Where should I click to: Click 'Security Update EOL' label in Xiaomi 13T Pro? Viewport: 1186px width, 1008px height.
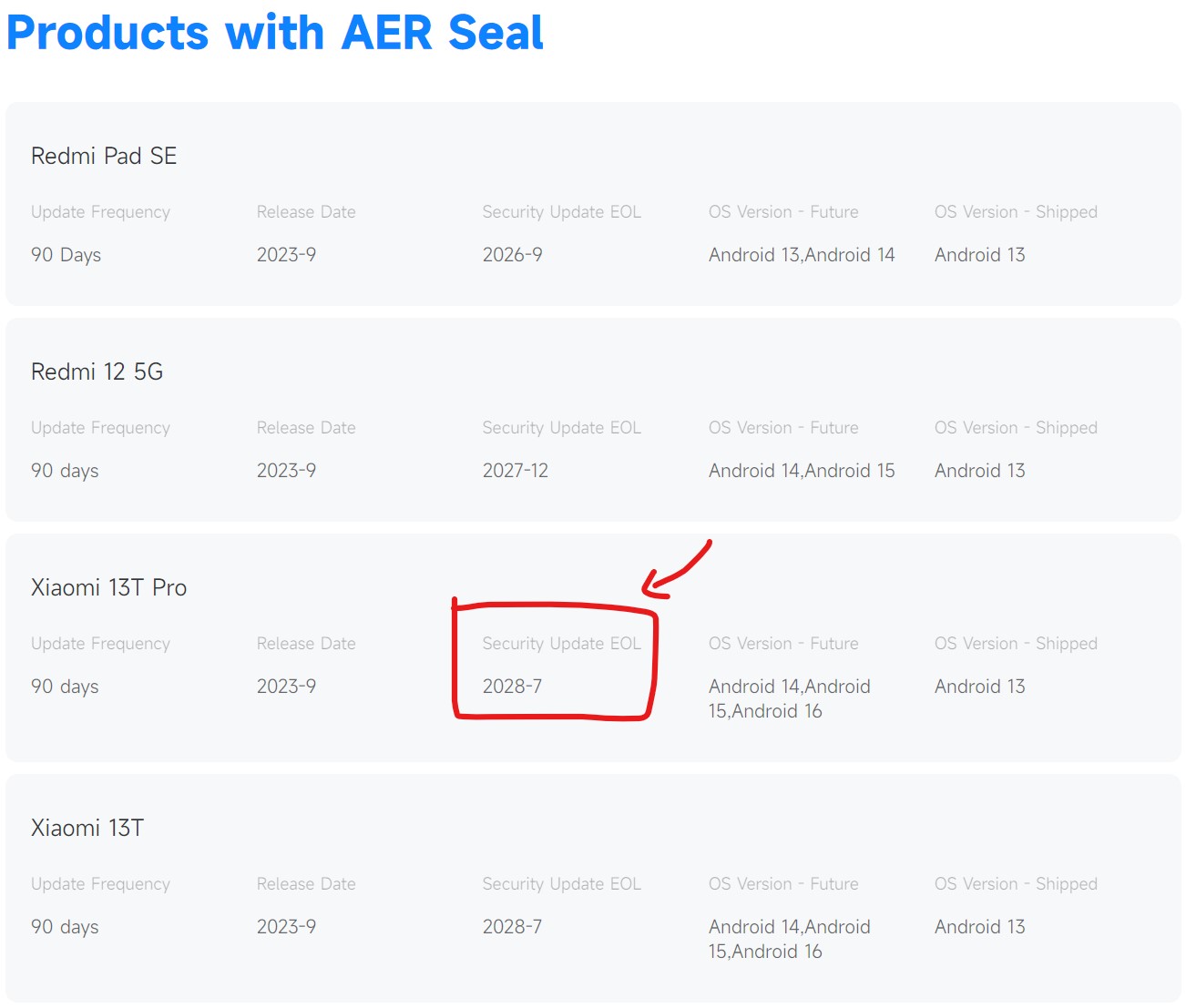562,644
